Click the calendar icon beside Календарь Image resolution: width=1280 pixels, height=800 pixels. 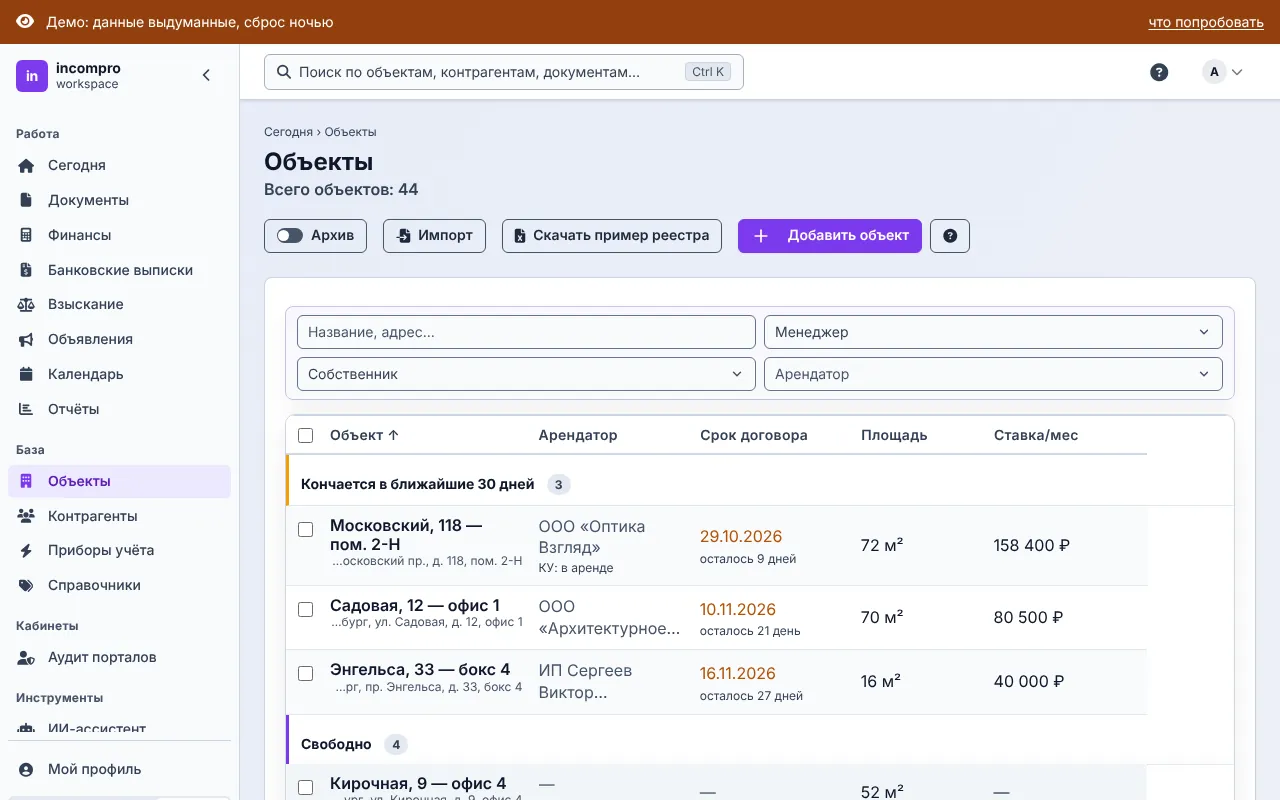(27, 374)
